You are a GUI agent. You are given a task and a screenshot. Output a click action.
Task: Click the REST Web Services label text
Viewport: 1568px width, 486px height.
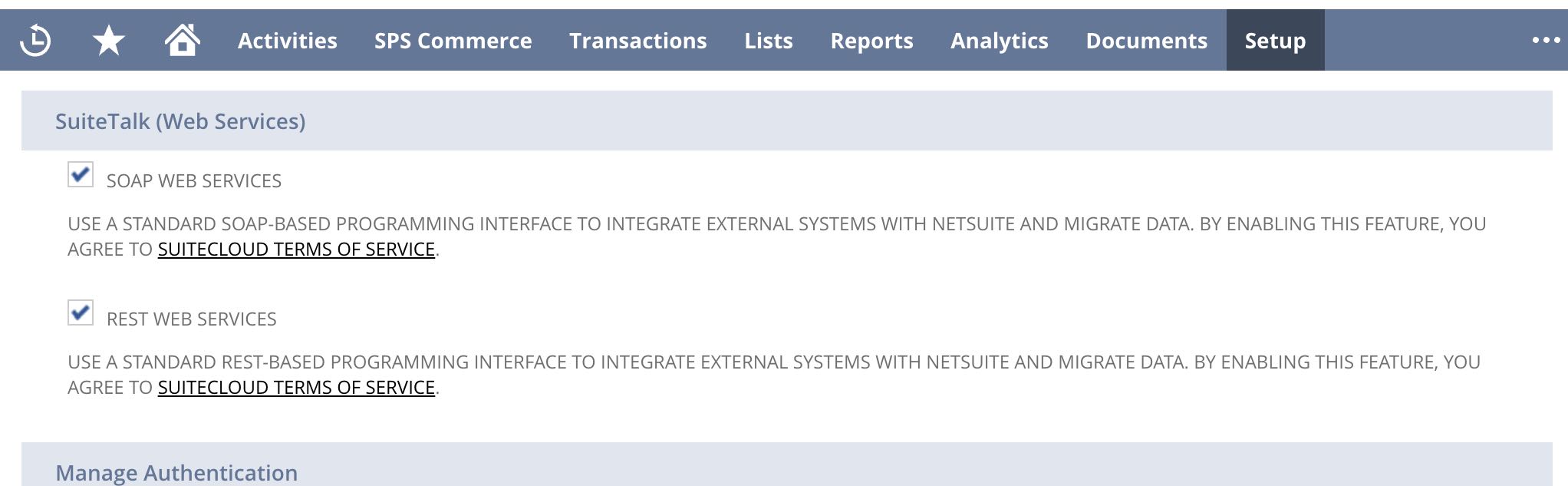(191, 319)
